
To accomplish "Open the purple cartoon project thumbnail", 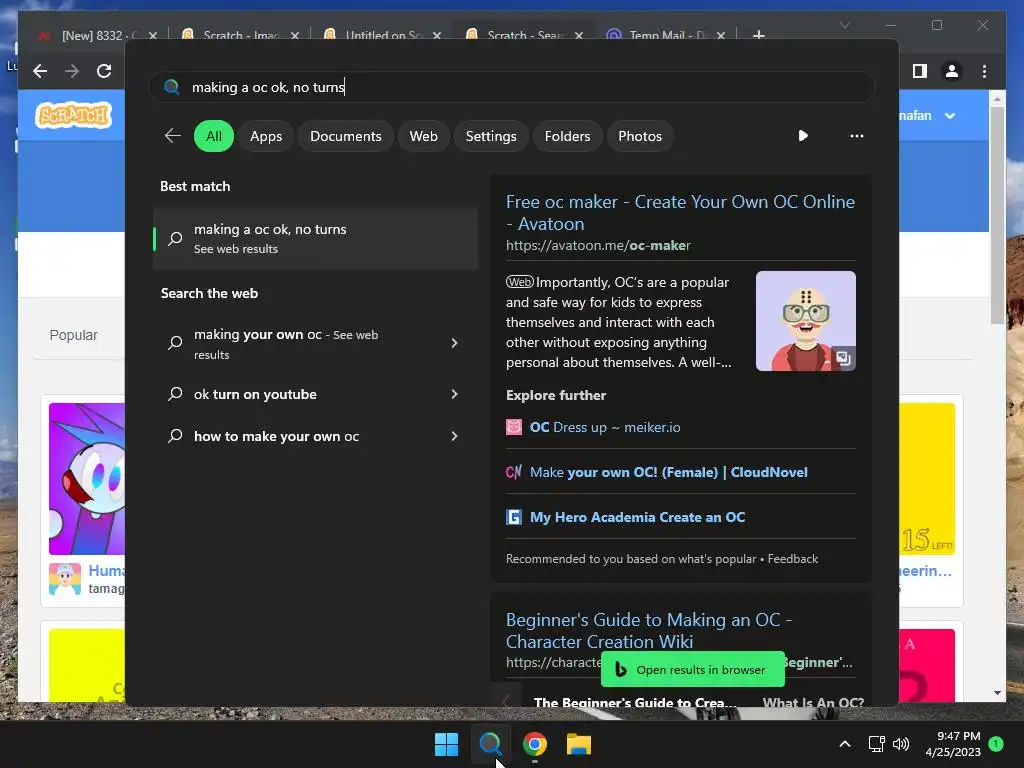I will [x=87, y=479].
